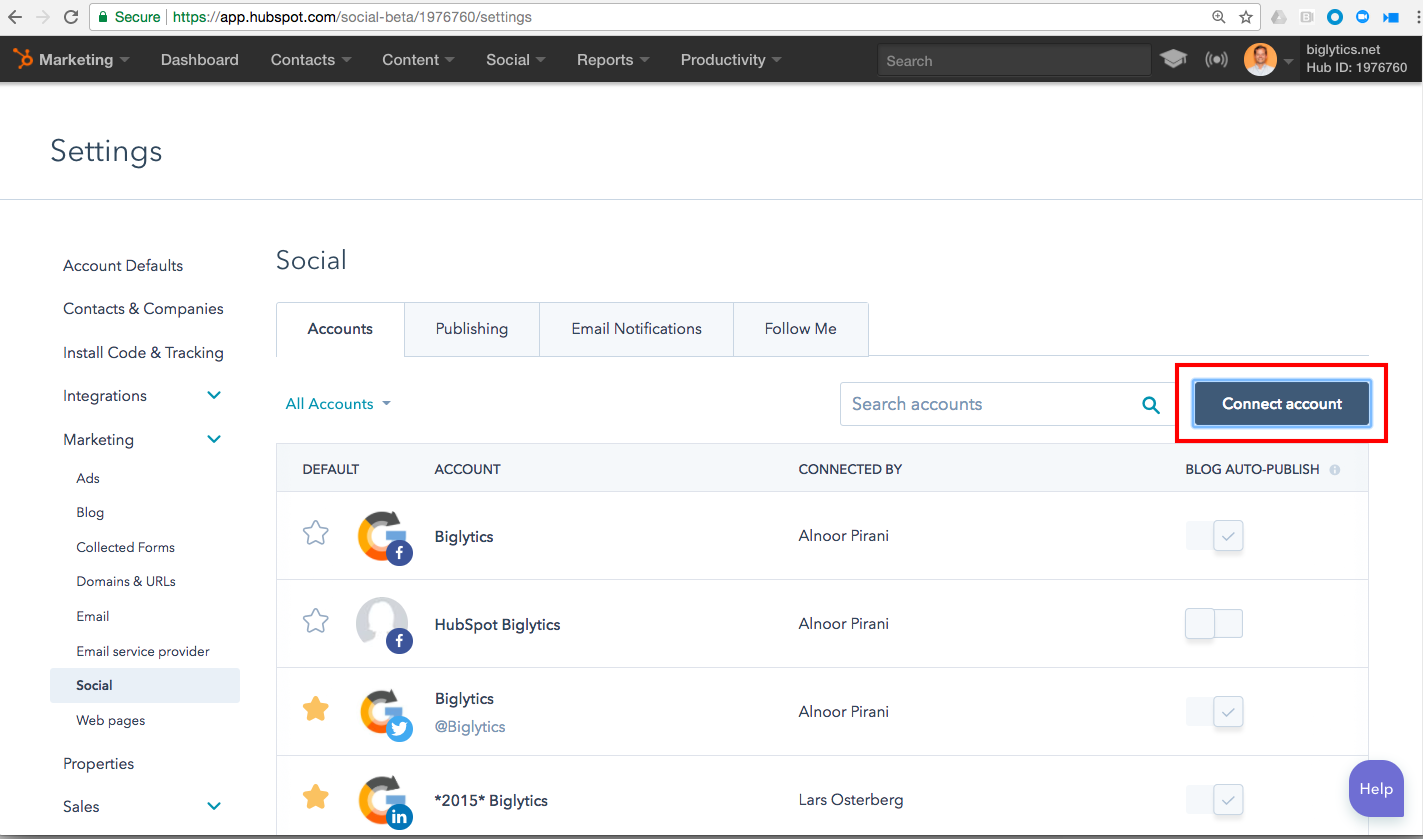Open the Marketing hub dropdown

point(84,60)
